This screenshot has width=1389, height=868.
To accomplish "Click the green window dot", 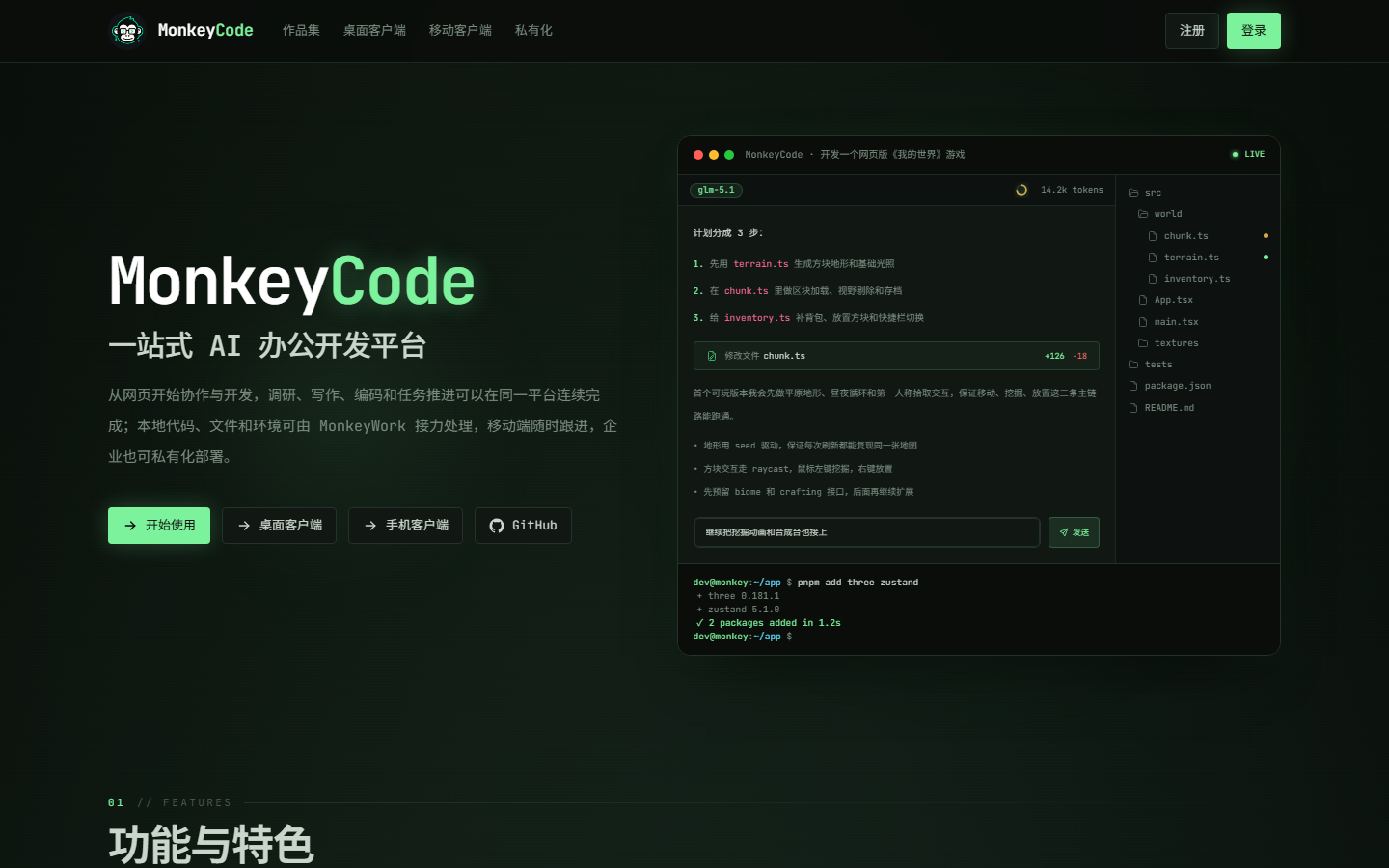I will (729, 155).
